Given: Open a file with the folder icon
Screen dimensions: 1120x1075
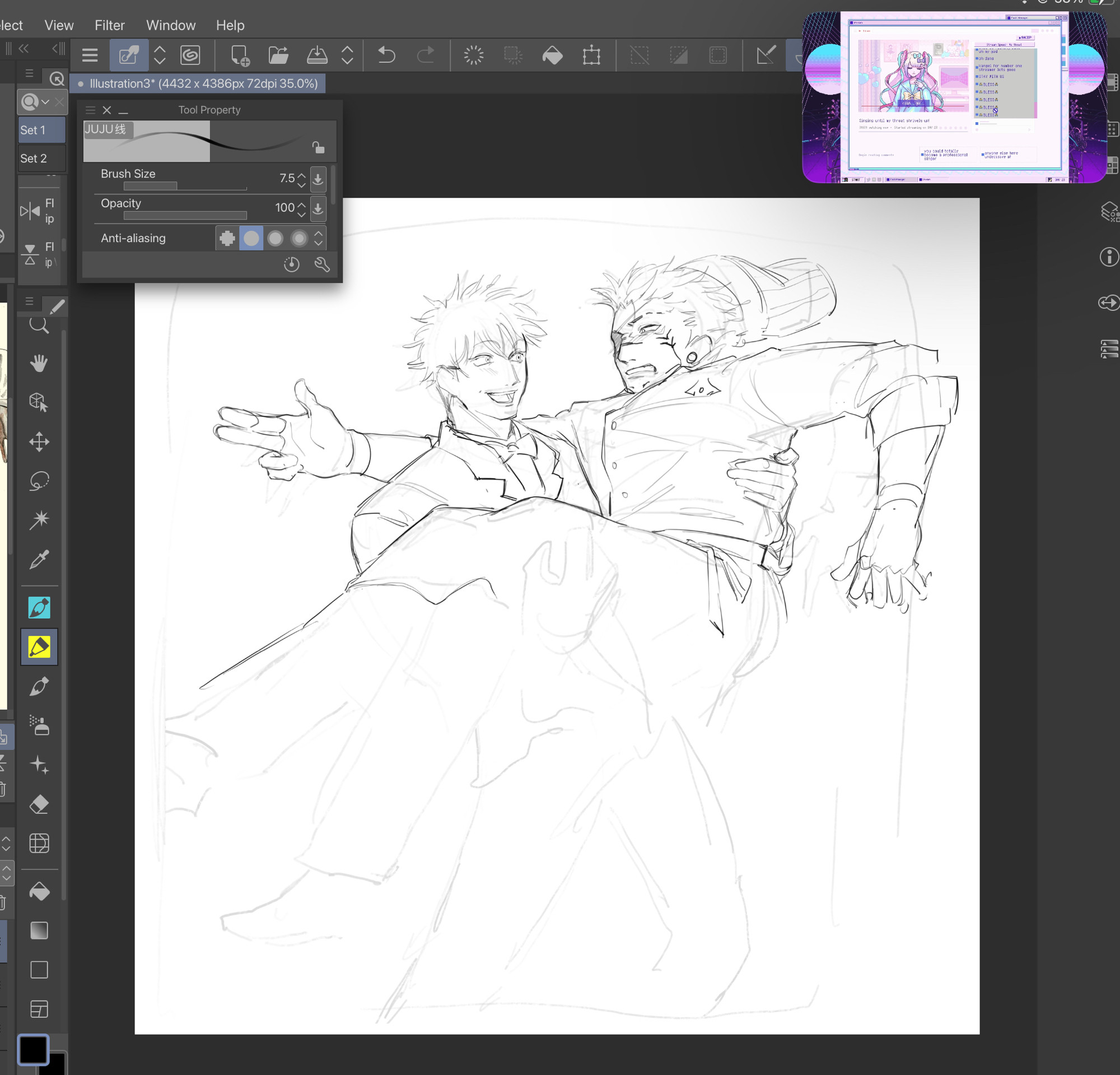Looking at the screenshot, I should pos(278,55).
